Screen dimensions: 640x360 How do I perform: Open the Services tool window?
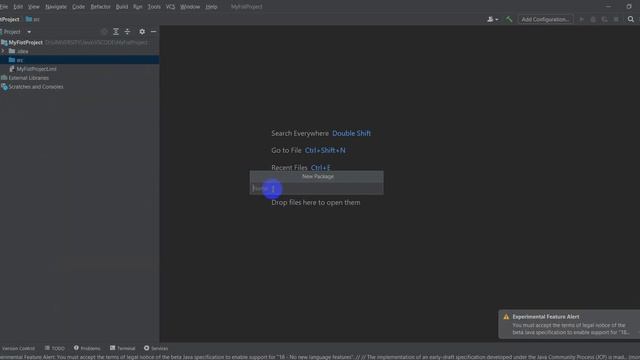156,348
